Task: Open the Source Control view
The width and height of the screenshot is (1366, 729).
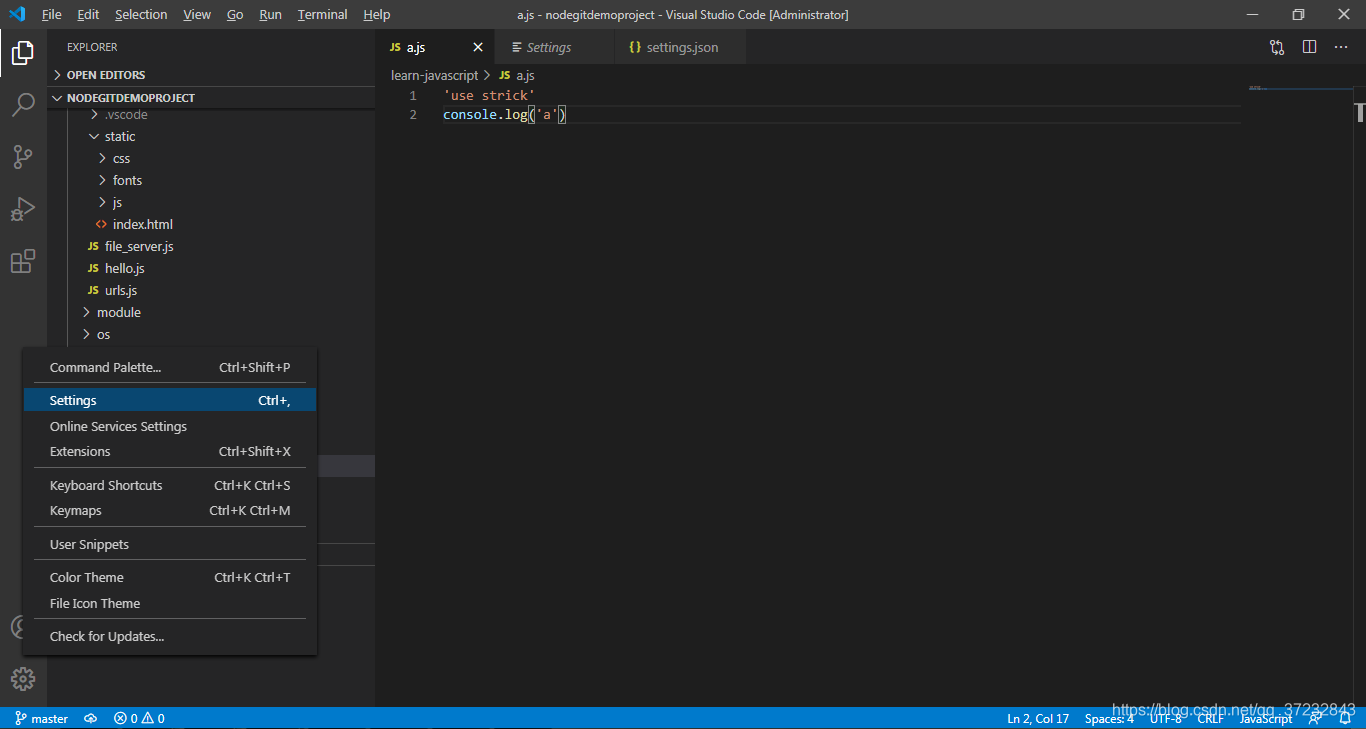Action: 23,157
